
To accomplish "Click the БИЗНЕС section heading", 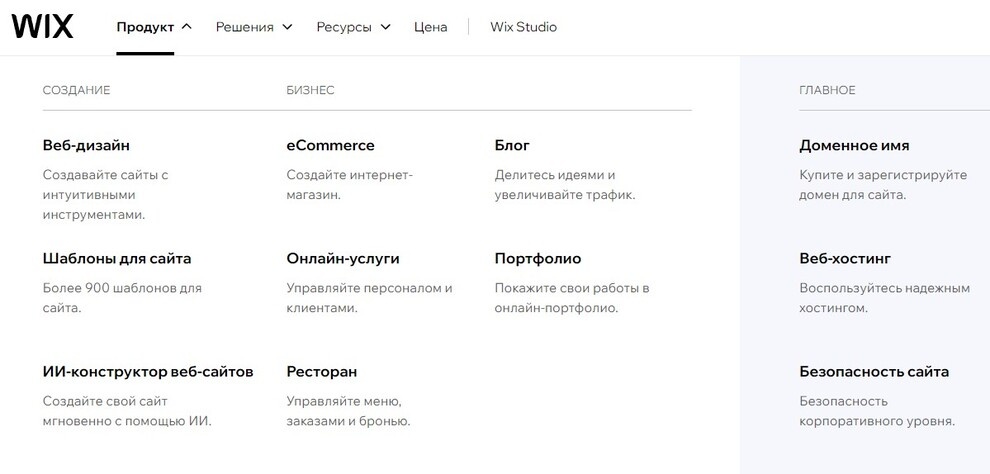I will pyautogui.click(x=310, y=90).
